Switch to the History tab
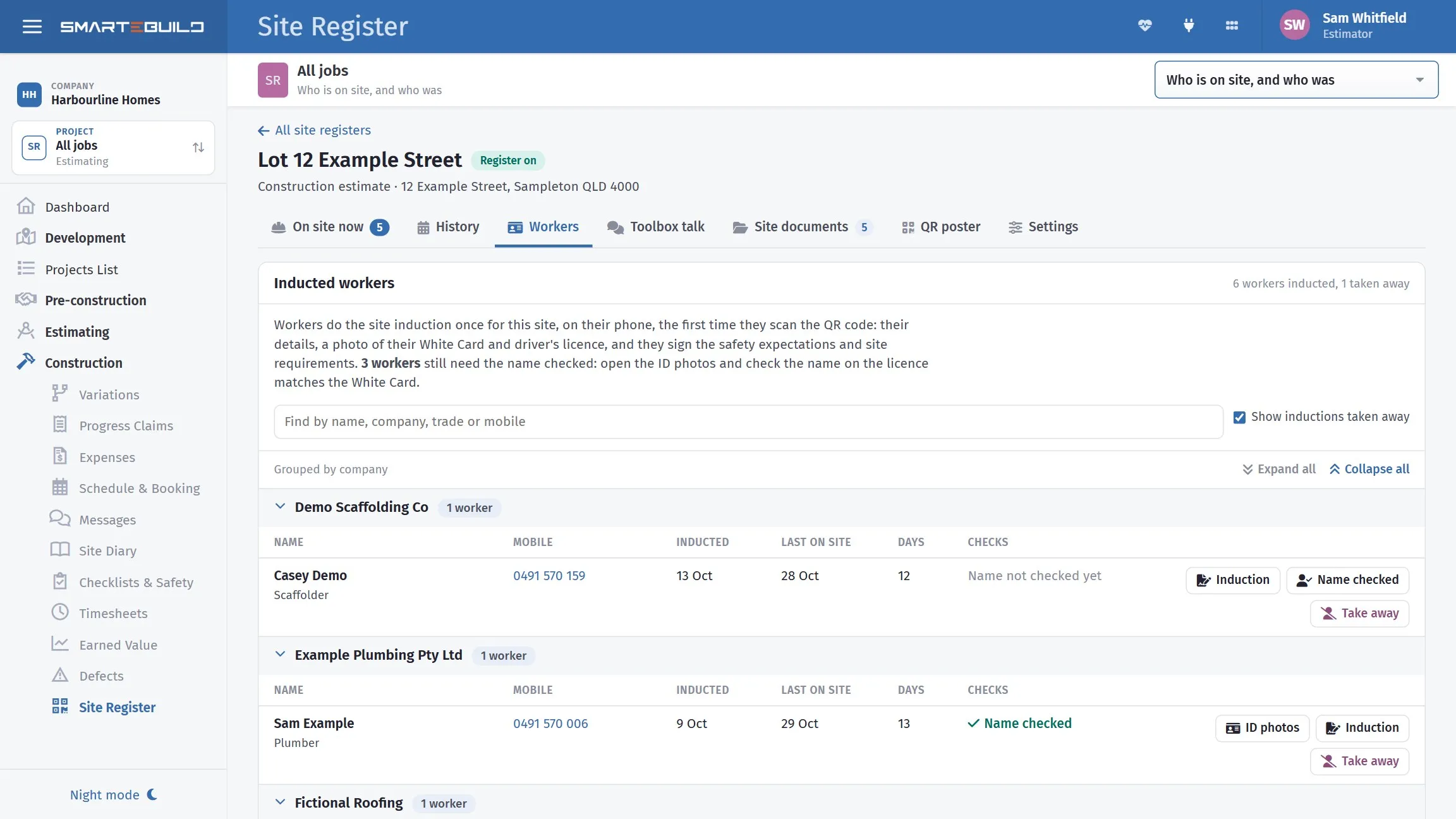 click(448, 227)
